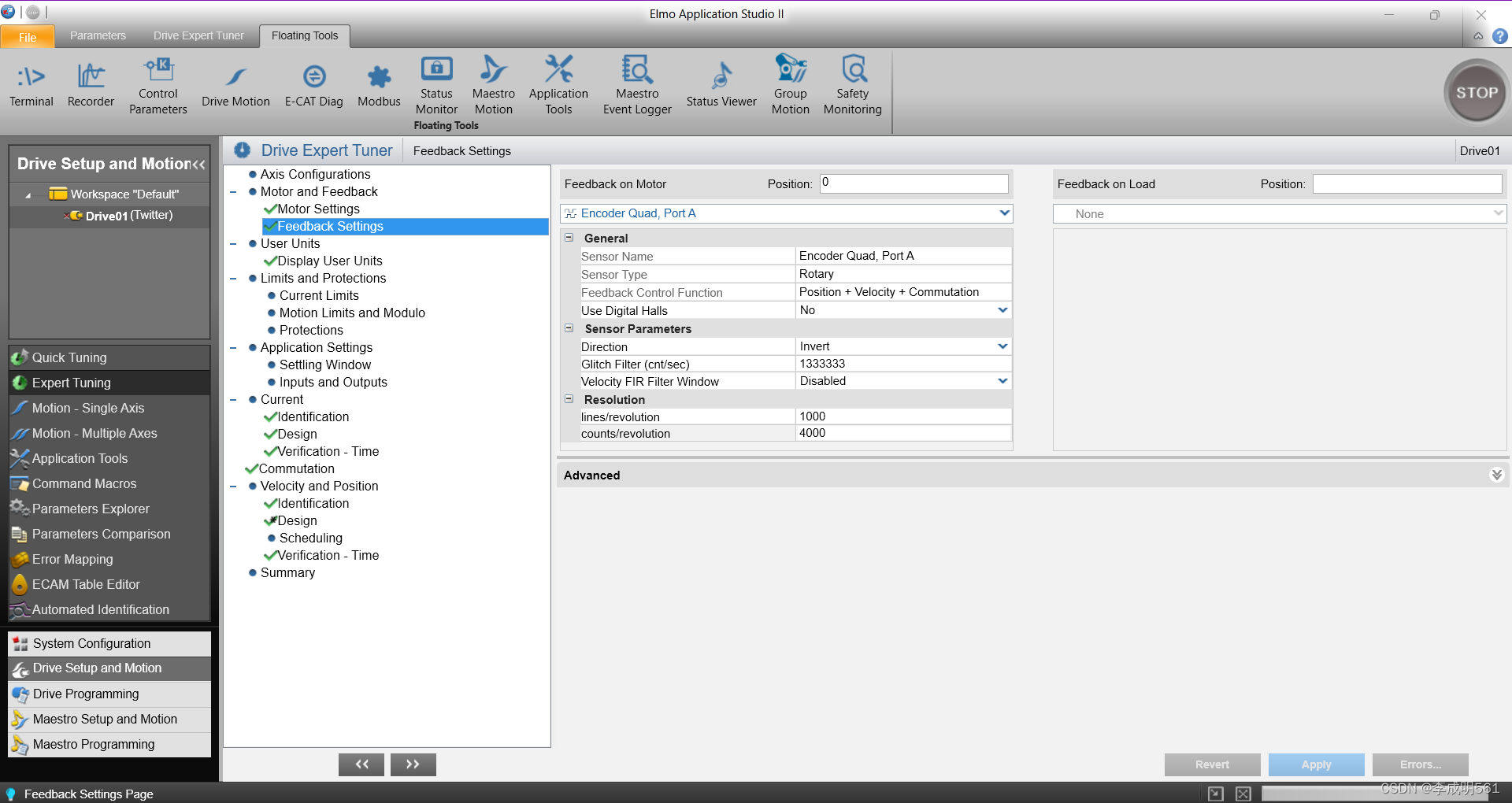Open Quick Tuning in sidebar

[x=109, y=357]
